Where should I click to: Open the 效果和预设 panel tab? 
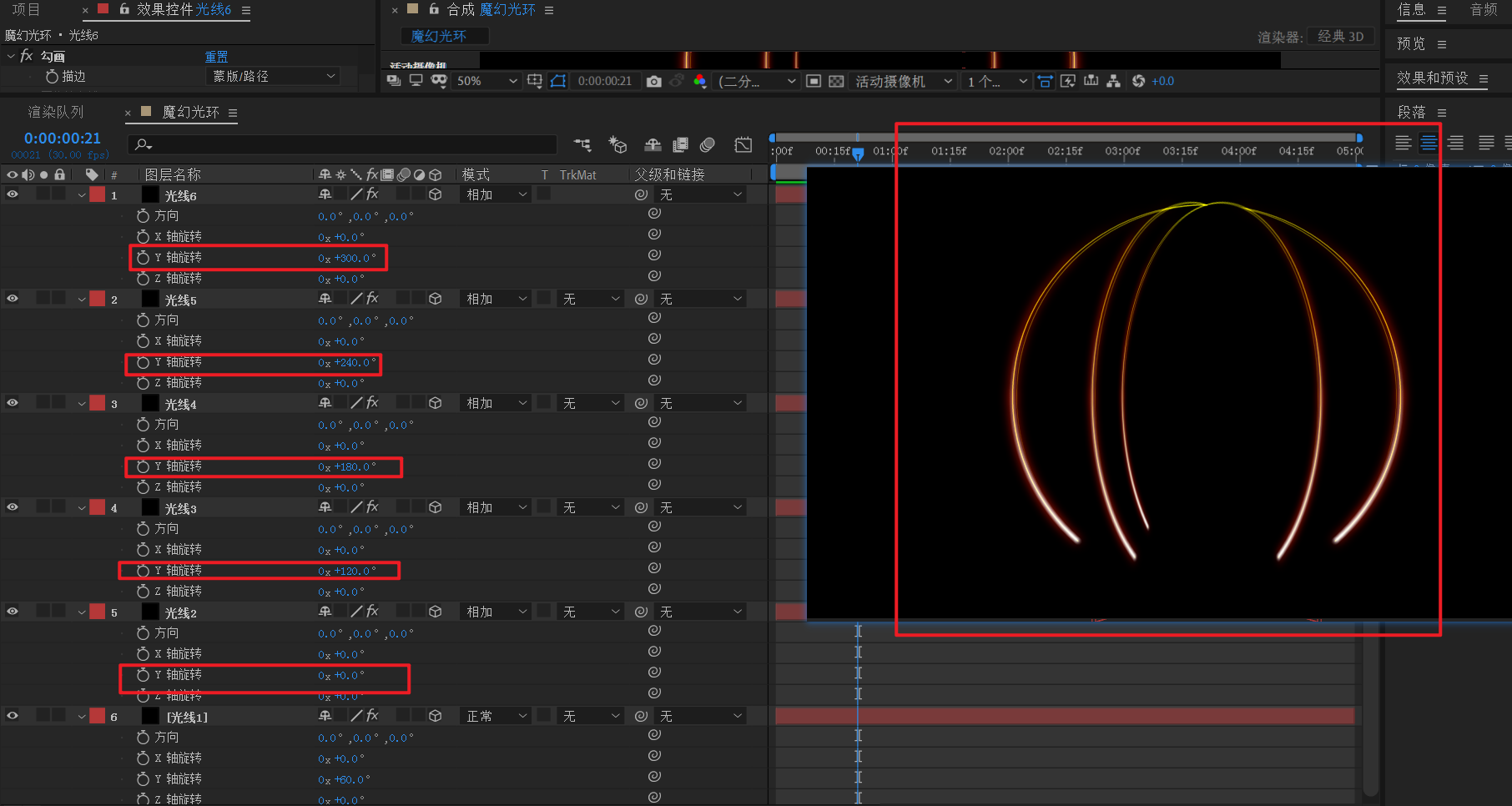[x=1432, y=78]
